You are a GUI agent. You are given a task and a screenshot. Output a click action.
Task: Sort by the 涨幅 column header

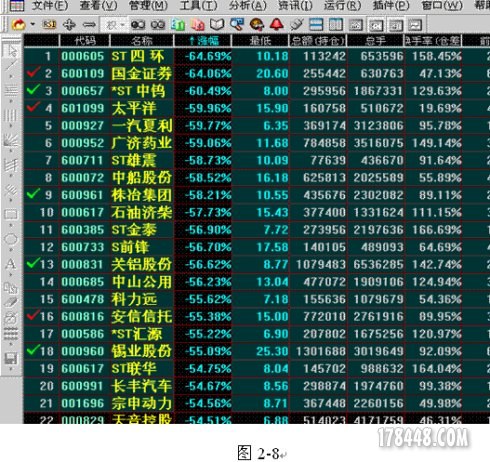tap(202, 41)
